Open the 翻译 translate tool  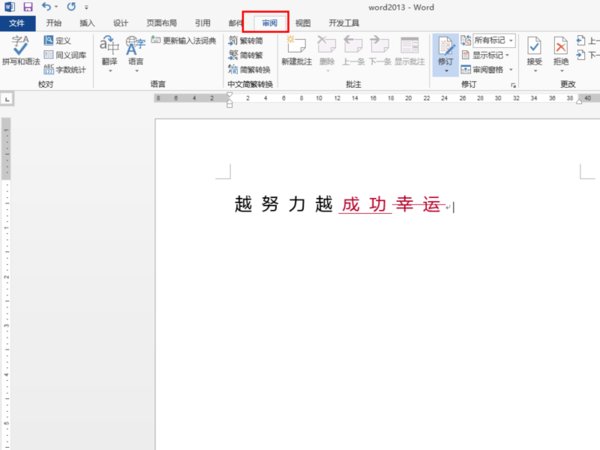(109, 54)
